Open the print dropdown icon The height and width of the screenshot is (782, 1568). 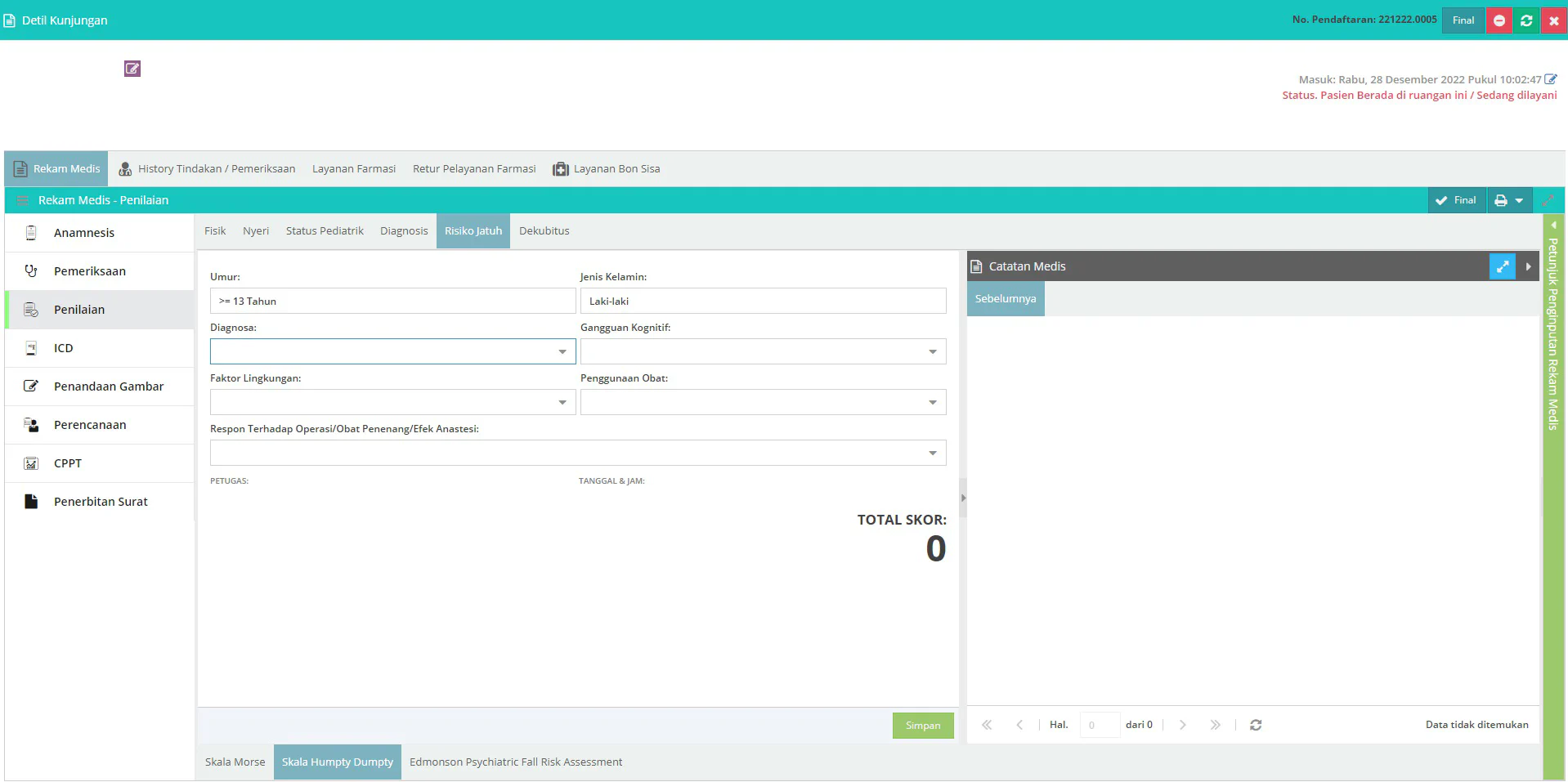1508,200
